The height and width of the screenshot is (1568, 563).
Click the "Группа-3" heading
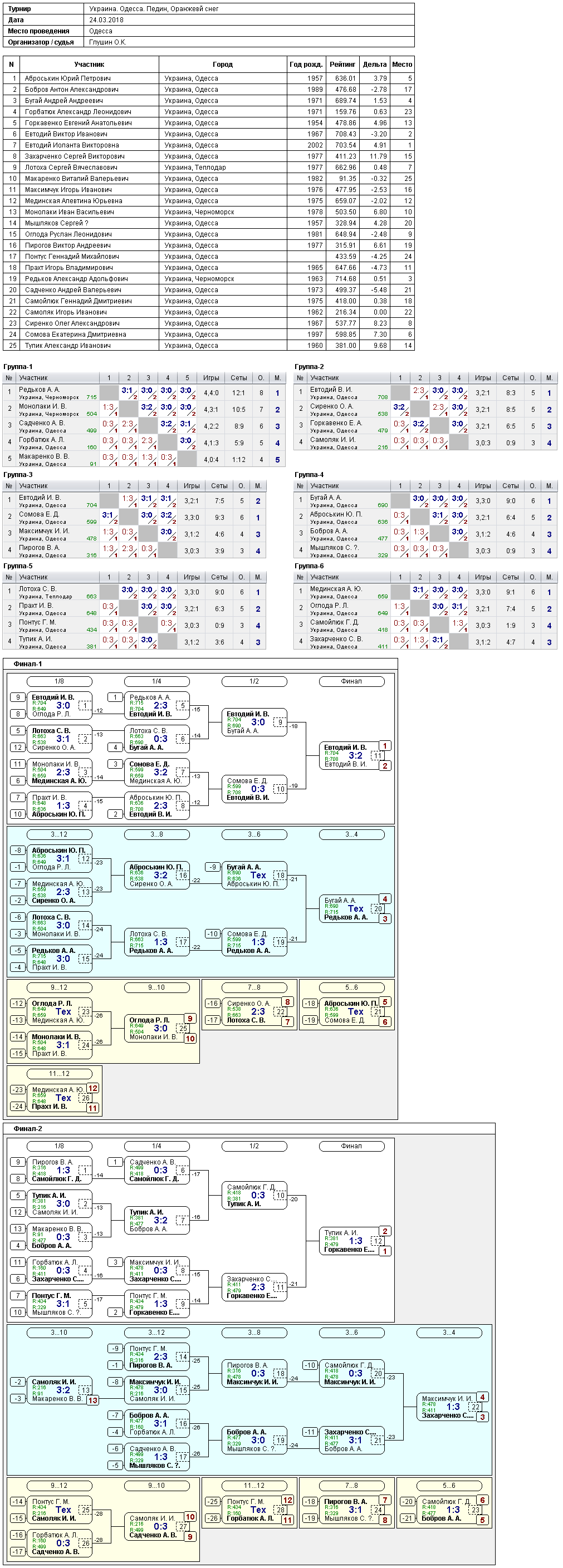(18, 475)
